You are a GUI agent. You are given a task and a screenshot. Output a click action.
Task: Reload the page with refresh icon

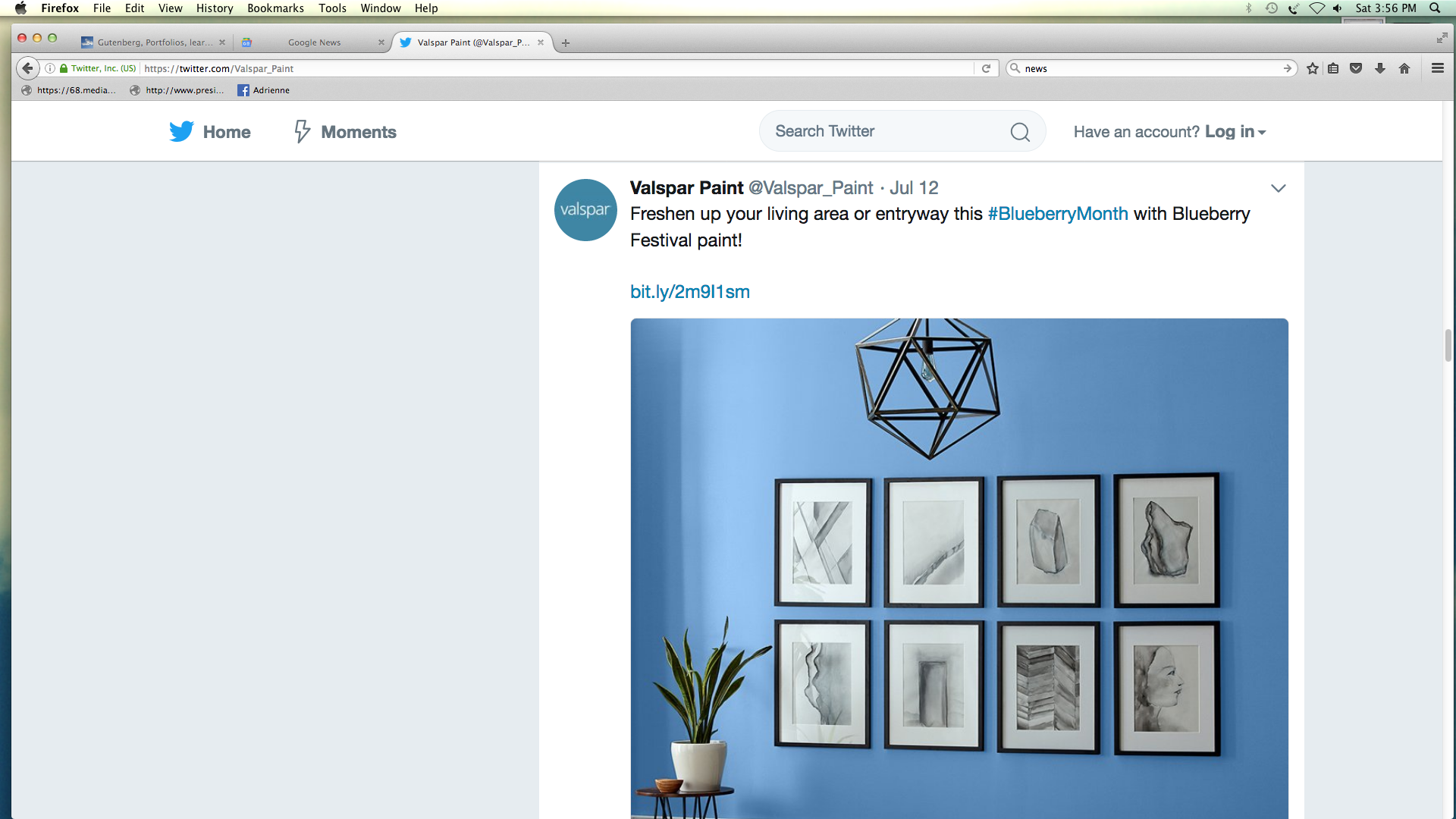986,68
